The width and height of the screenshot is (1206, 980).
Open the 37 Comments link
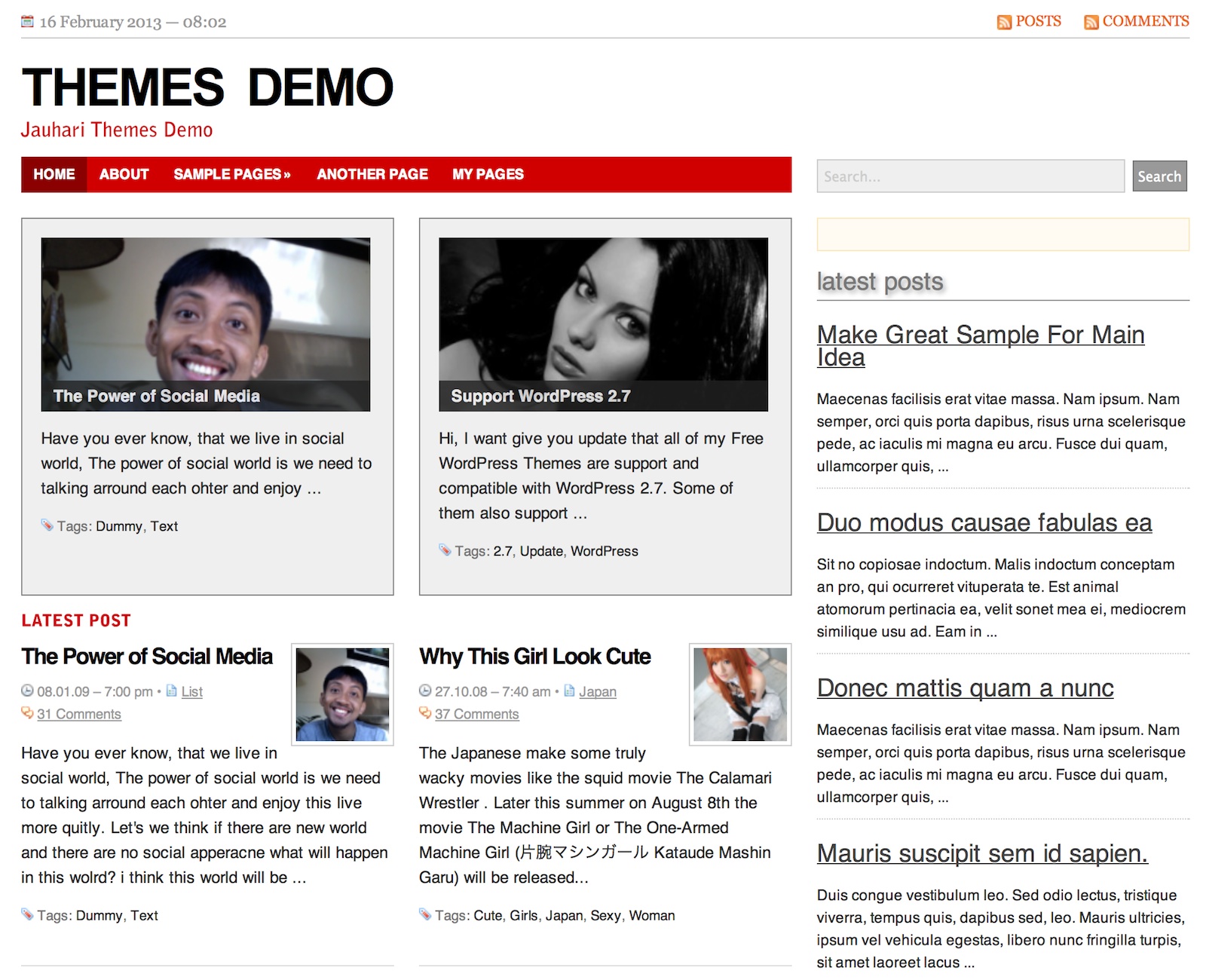[x=476, y=714]
